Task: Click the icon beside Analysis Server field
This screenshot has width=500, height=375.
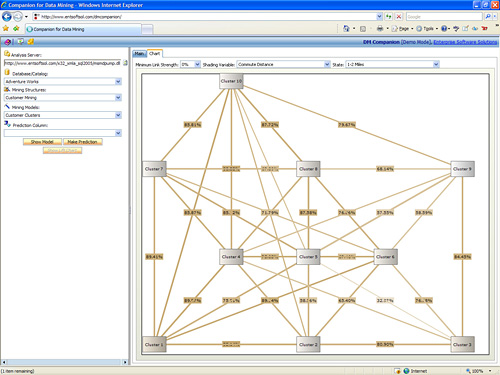Action: [125, 63]
